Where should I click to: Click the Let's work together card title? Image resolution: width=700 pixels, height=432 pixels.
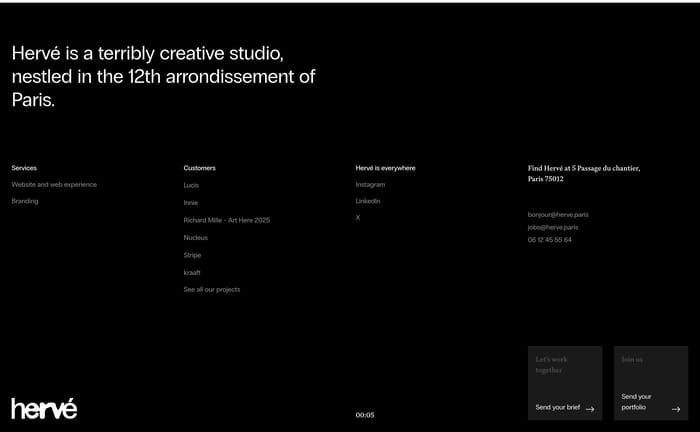coord(551,365)
